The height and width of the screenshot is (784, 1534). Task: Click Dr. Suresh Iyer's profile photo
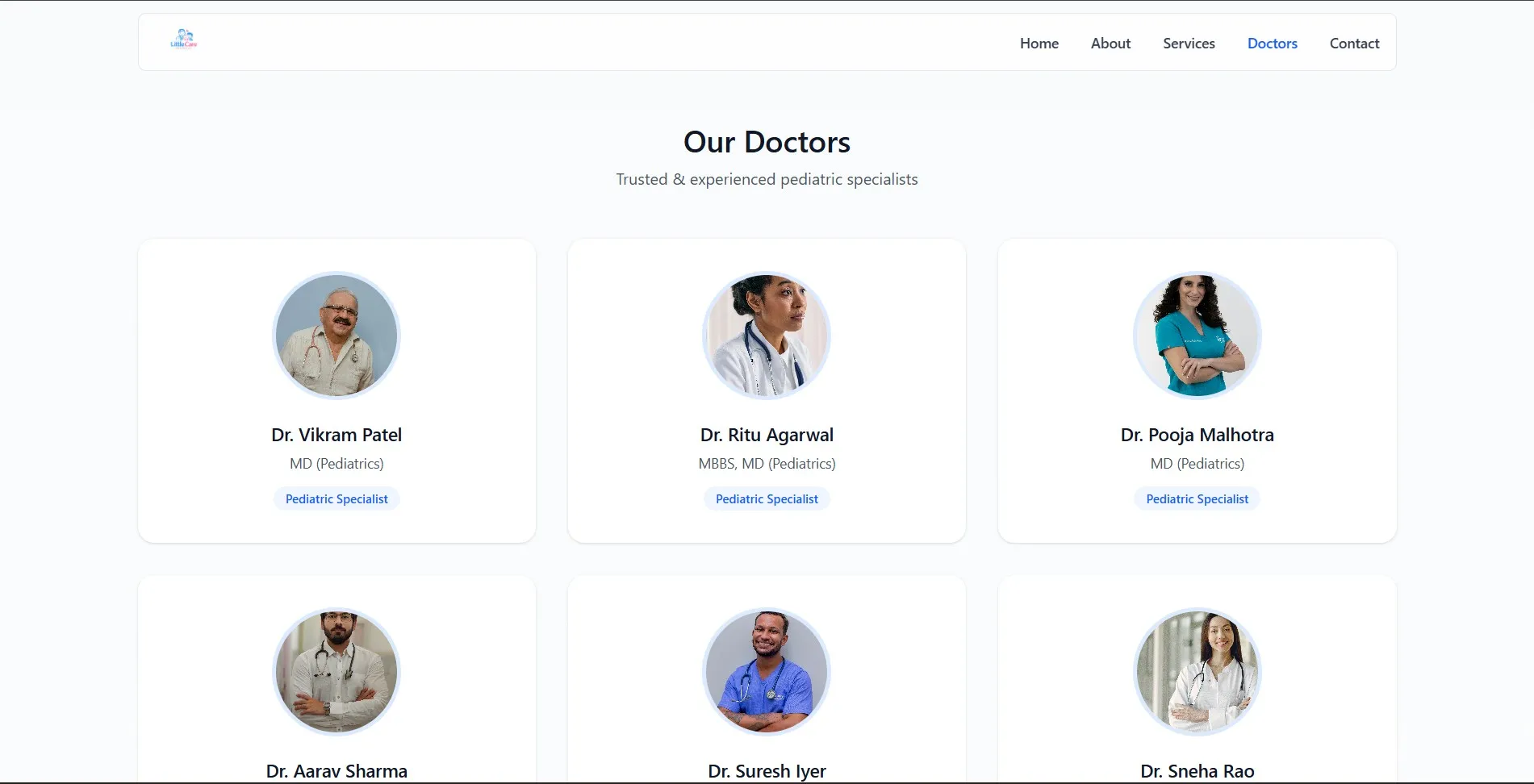tap(767, 672)
